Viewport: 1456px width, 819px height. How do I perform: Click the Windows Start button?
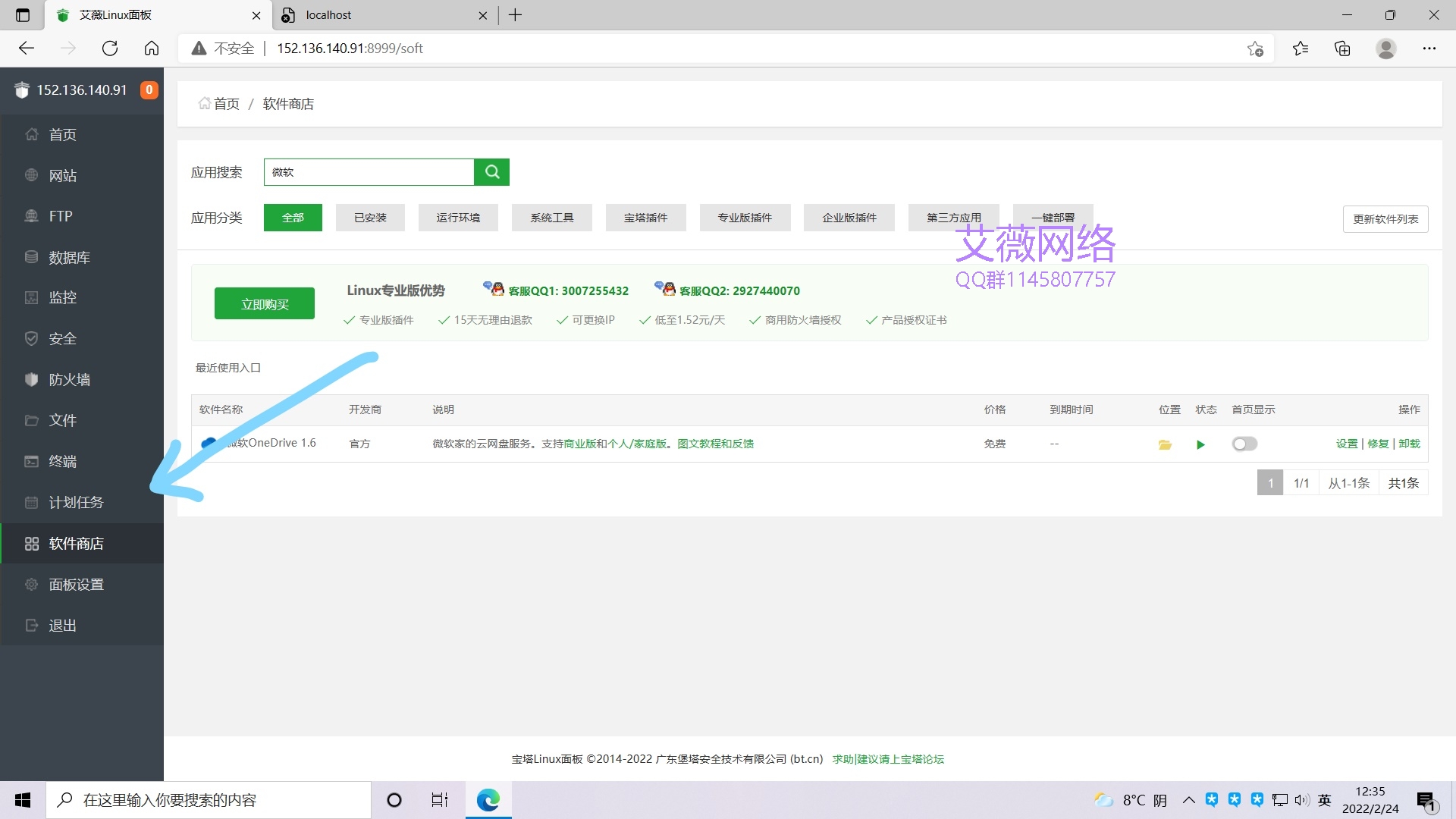point(23,800)
